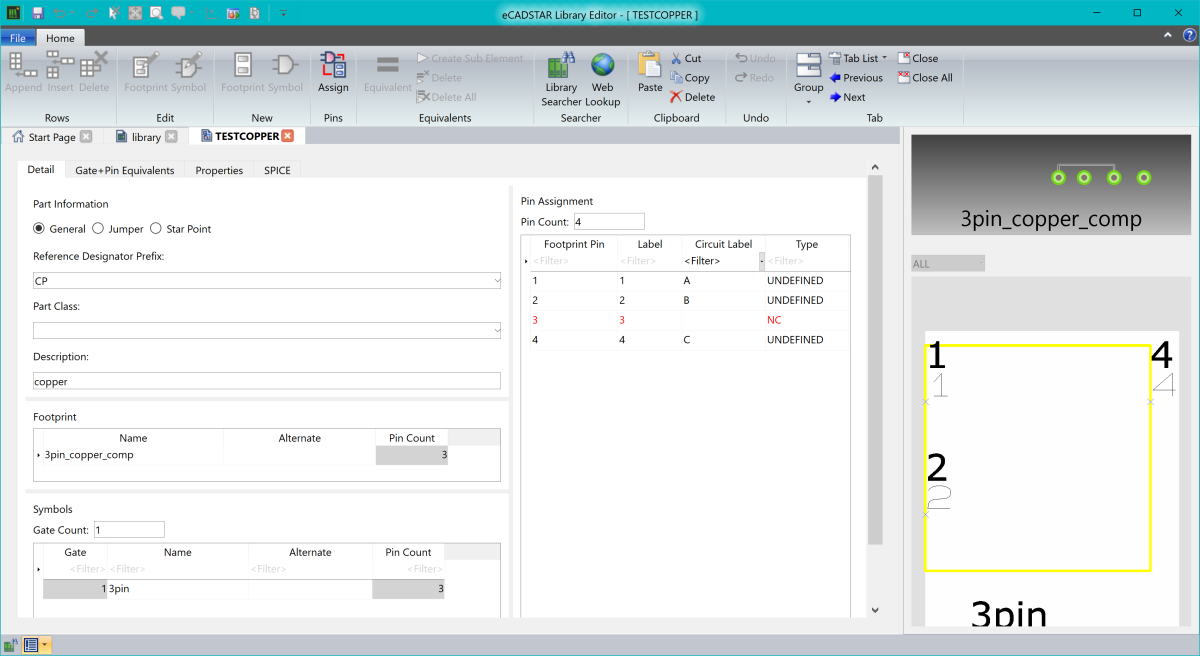Switch to the library document tab
Image resolution: width=1200 pixels, height=656 pixels.
click(146, 137)
